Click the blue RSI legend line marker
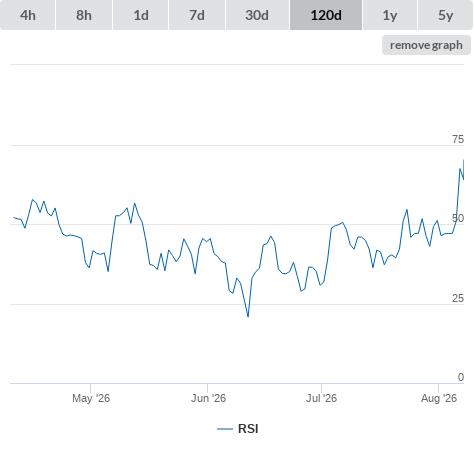Viewport: 474px width, 455px height. click(x=225, y=429)
